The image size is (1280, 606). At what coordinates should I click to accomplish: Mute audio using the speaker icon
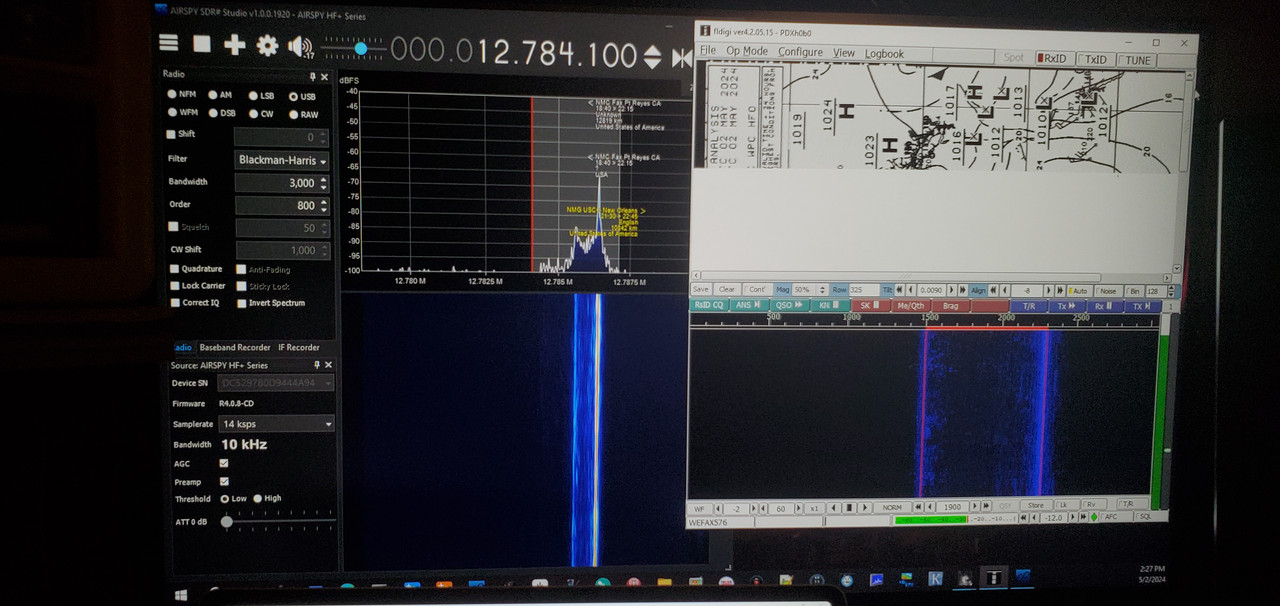click(x=299, y=46)
